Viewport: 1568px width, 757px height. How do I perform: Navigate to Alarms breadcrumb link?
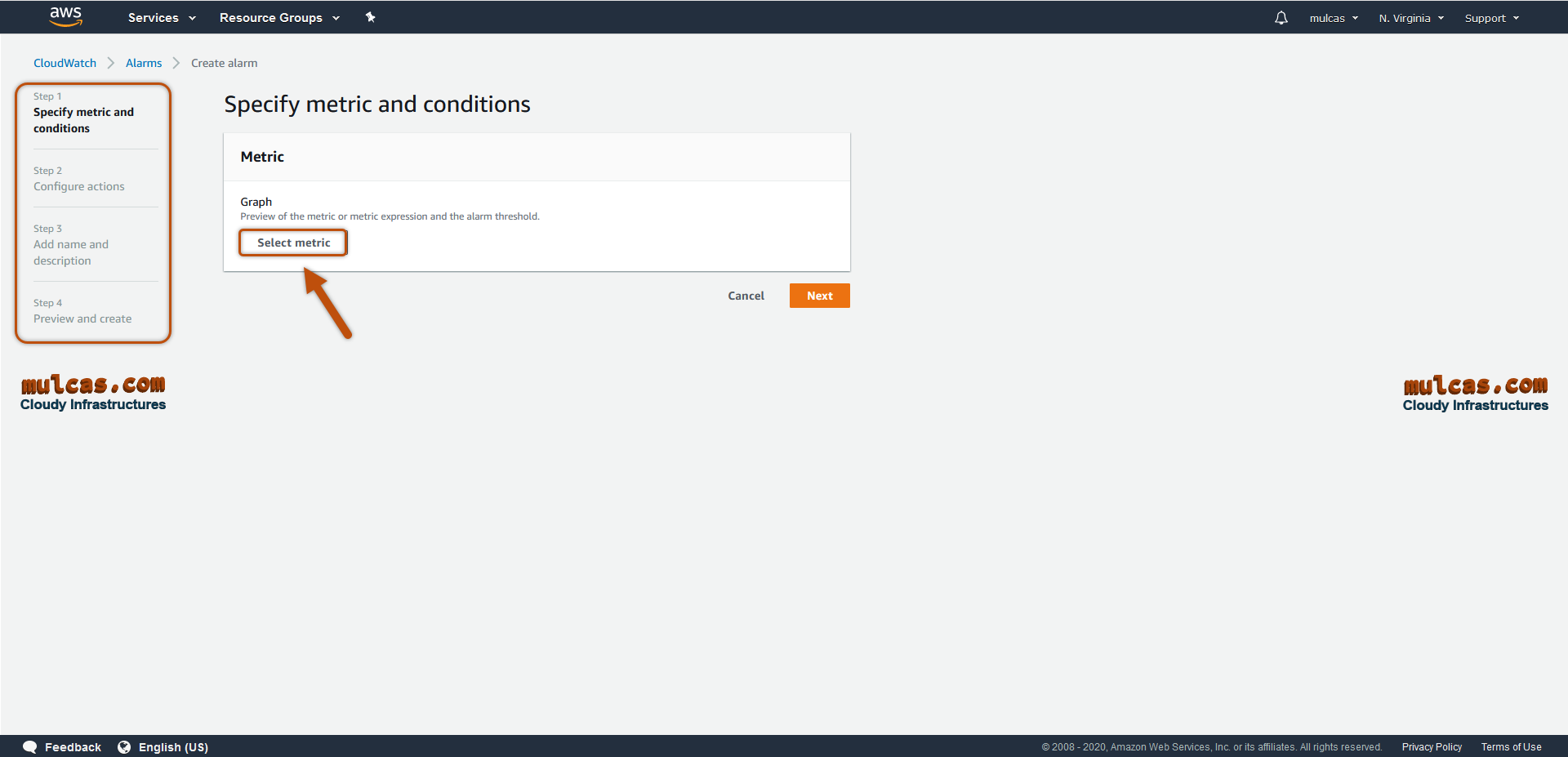[x=144, y=63]
